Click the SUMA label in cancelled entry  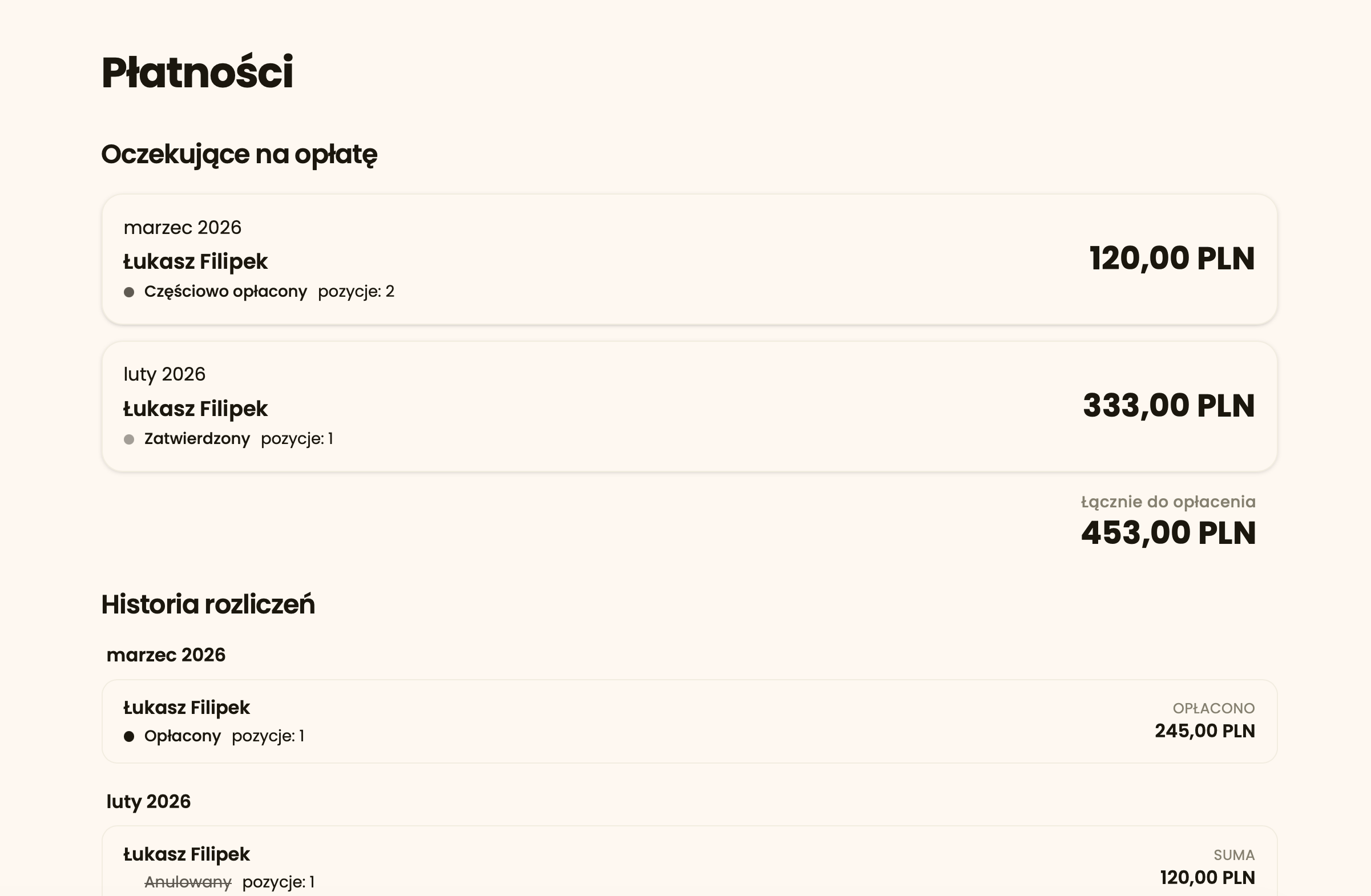pos(1234,855)
